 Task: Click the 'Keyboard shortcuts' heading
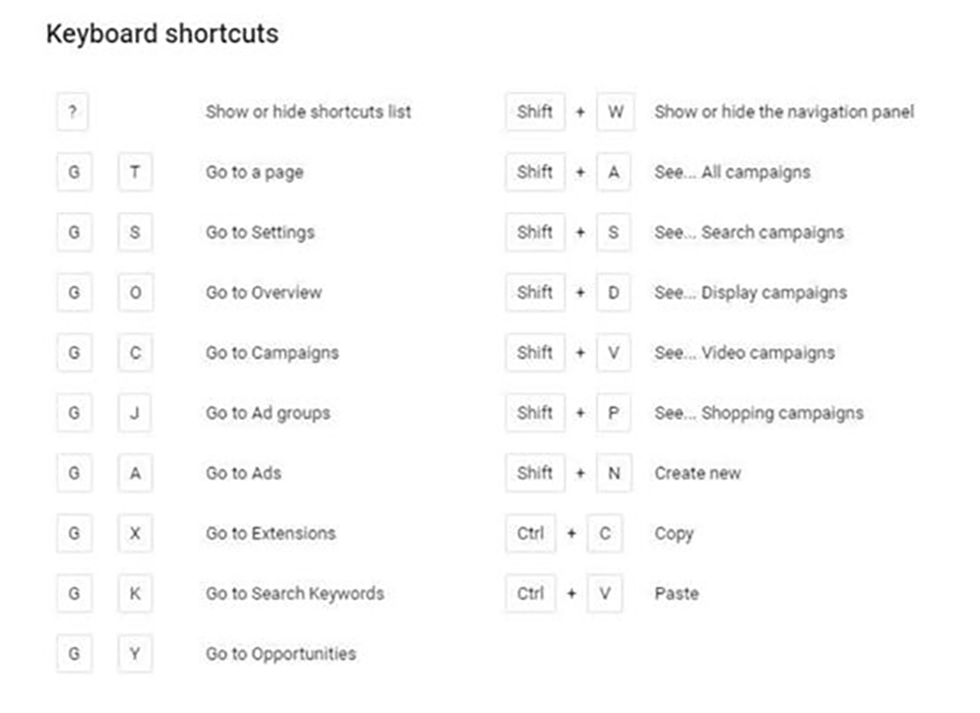[x=162, y=34]
